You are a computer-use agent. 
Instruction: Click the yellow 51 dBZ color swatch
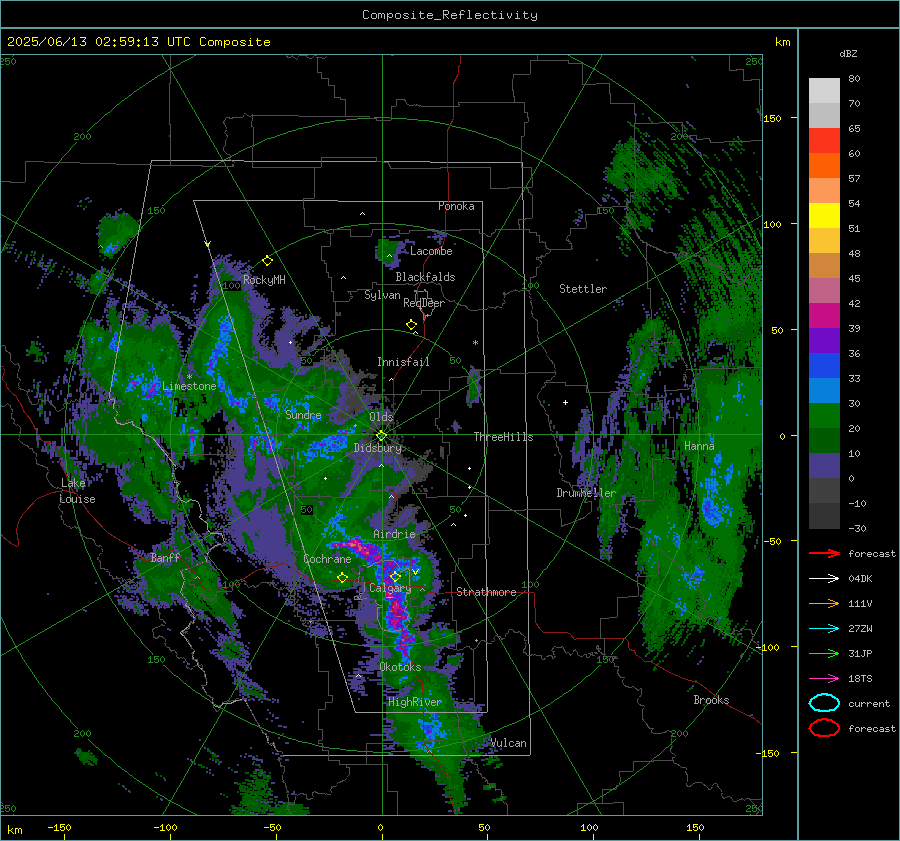click(824, 215)
